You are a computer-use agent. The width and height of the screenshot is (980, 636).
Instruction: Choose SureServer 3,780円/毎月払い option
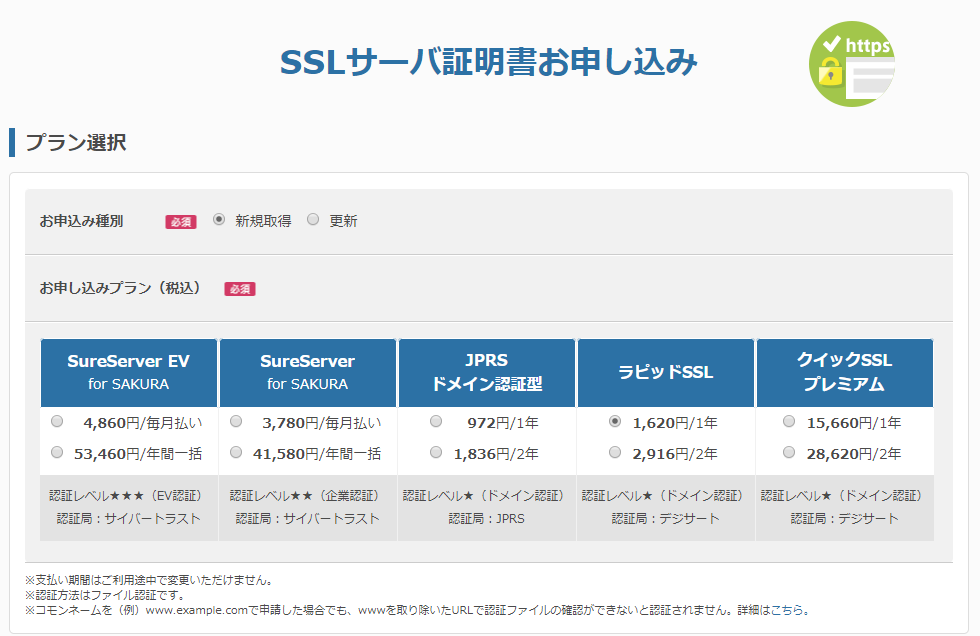[x=236, y=422]
